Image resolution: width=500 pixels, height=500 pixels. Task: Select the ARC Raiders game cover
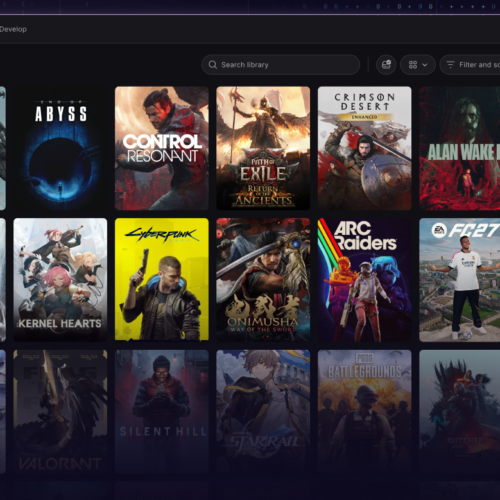click(364, 280)
